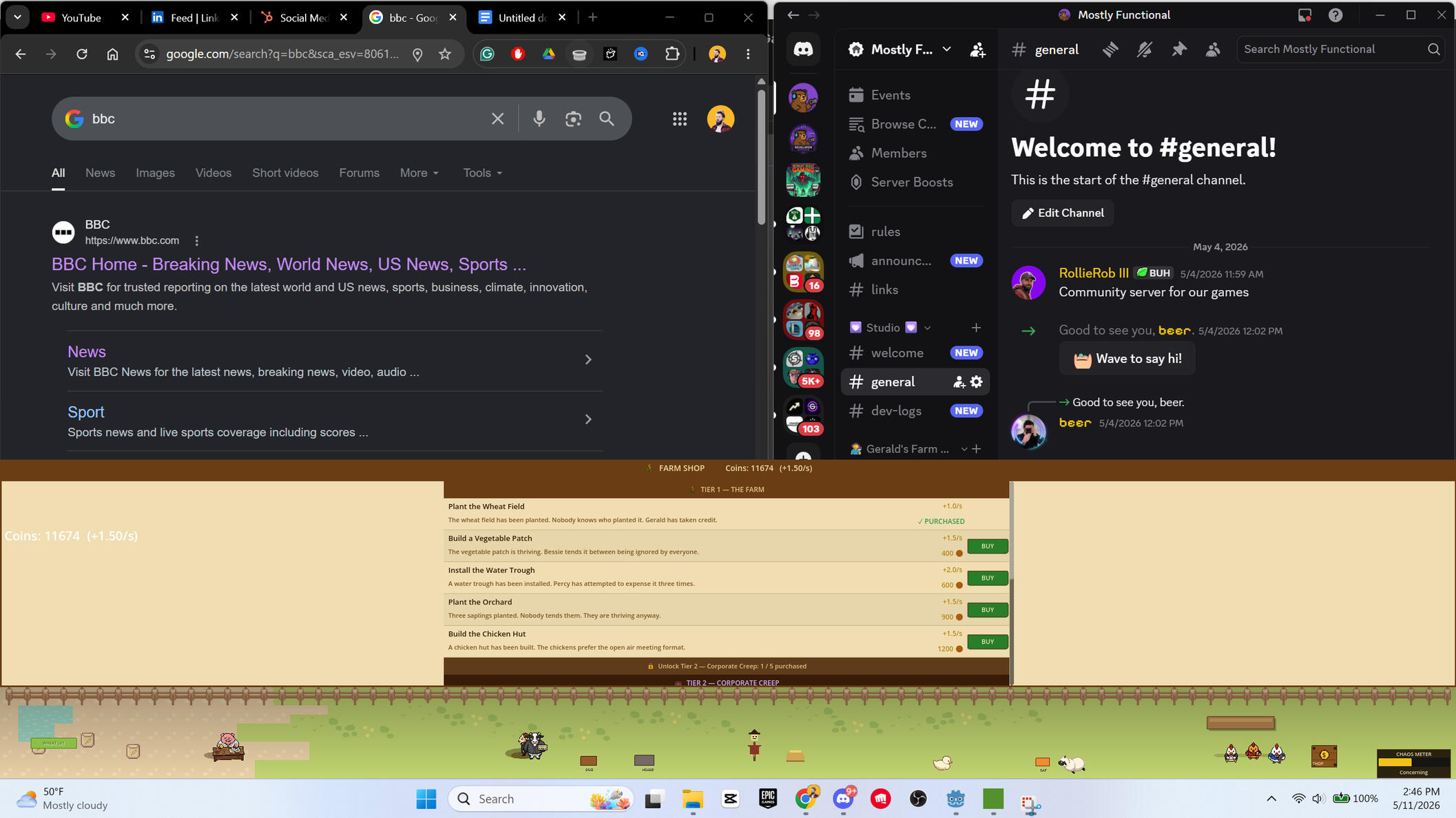This screenshot has height=818, width=1456.
Task: Switch to the Untitled document tab
Action: 521,18
